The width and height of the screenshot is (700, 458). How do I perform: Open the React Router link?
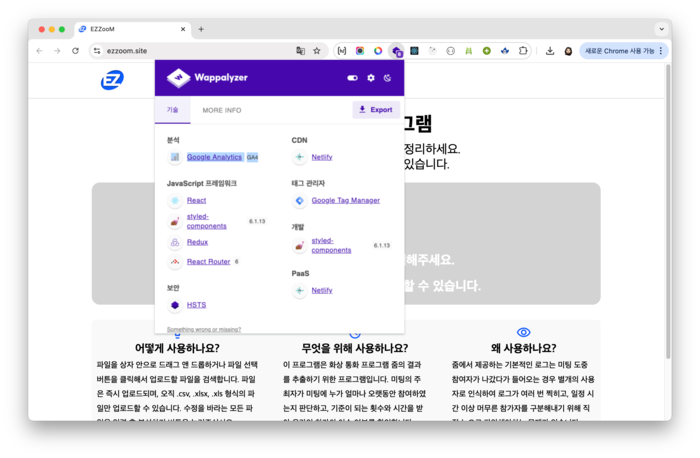point(208,262)
